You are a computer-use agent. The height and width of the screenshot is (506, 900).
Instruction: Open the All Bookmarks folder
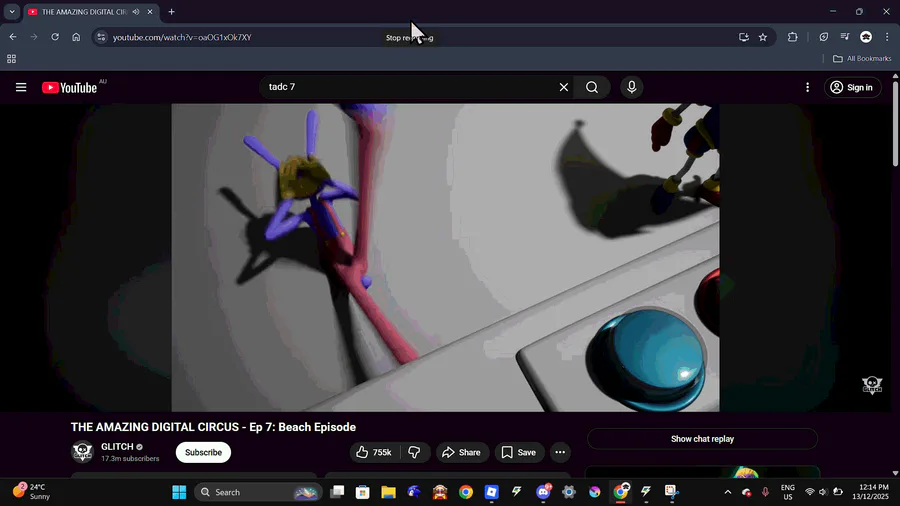(862, 59)
